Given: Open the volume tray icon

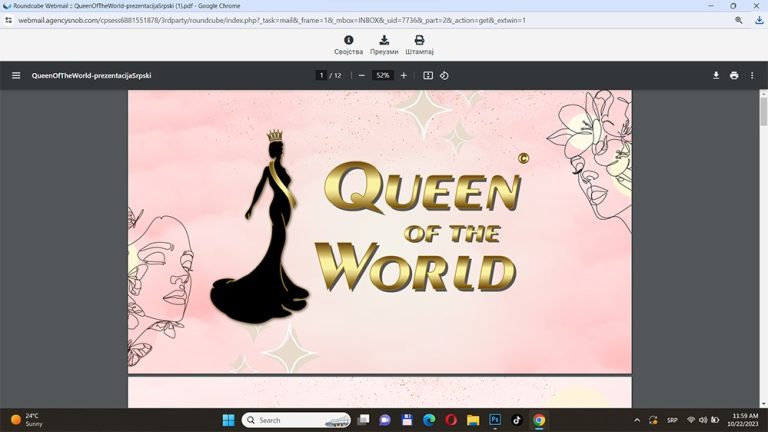Looking at the screenshot, I should [x=703, y=420].
